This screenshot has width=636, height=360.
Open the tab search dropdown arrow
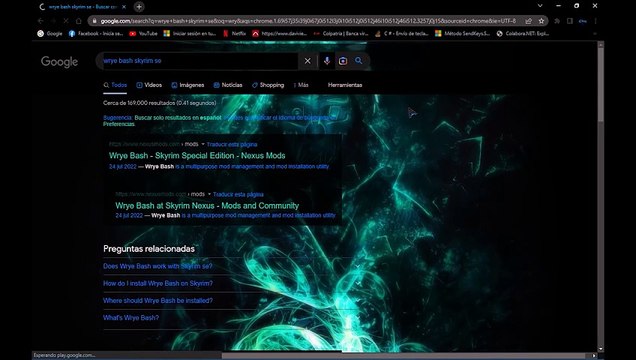(x=540, y=6)
